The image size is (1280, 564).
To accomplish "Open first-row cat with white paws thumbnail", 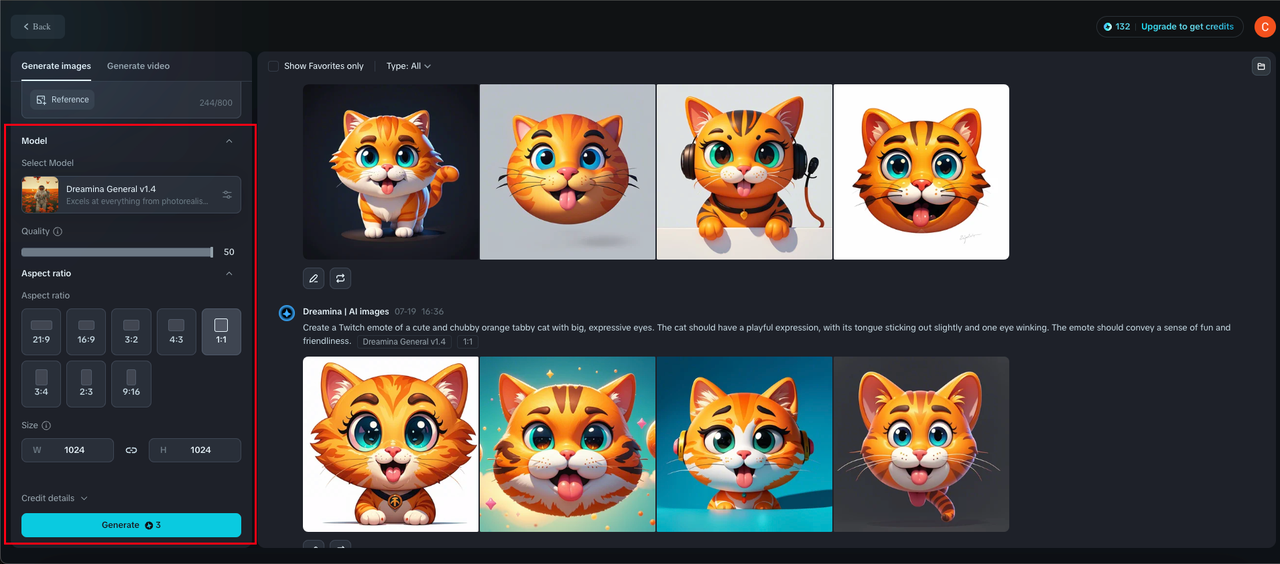I will [391, 172].
